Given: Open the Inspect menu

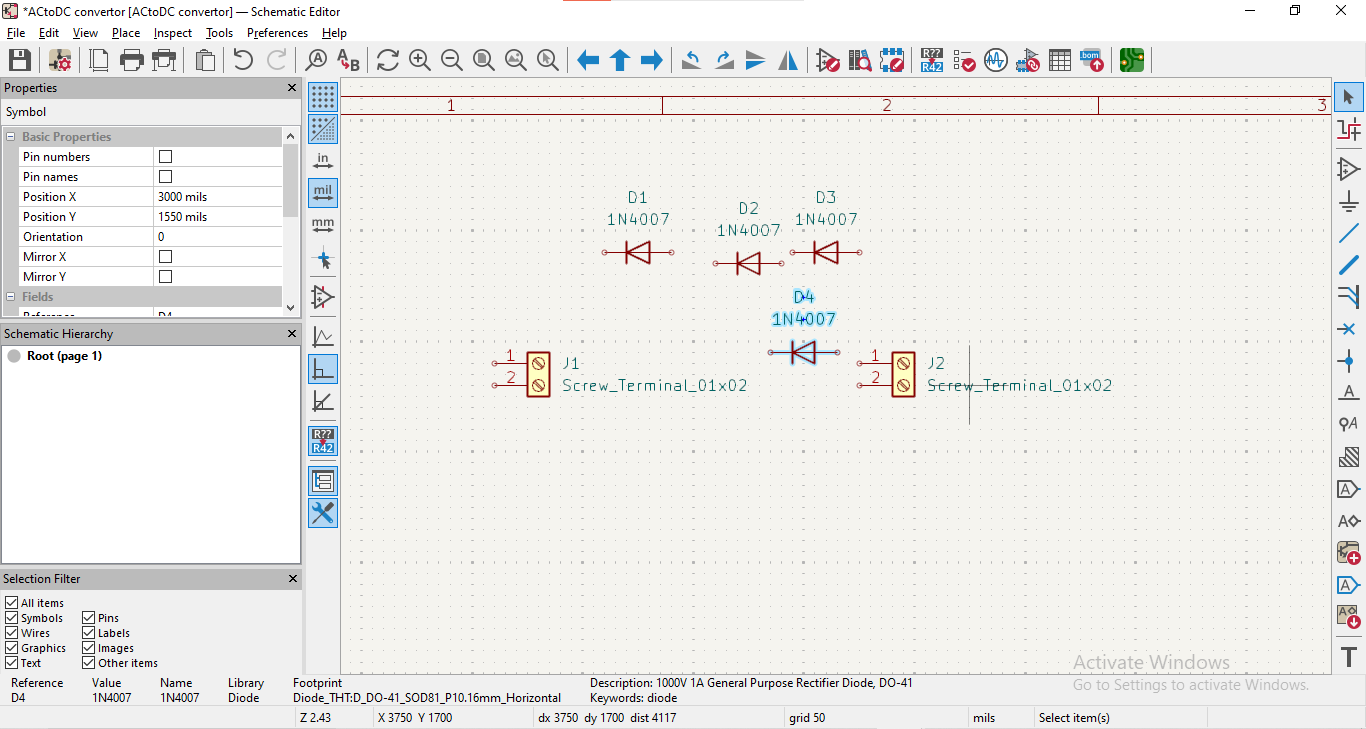Looking at the screenshot, I should (x=173, y=33).
